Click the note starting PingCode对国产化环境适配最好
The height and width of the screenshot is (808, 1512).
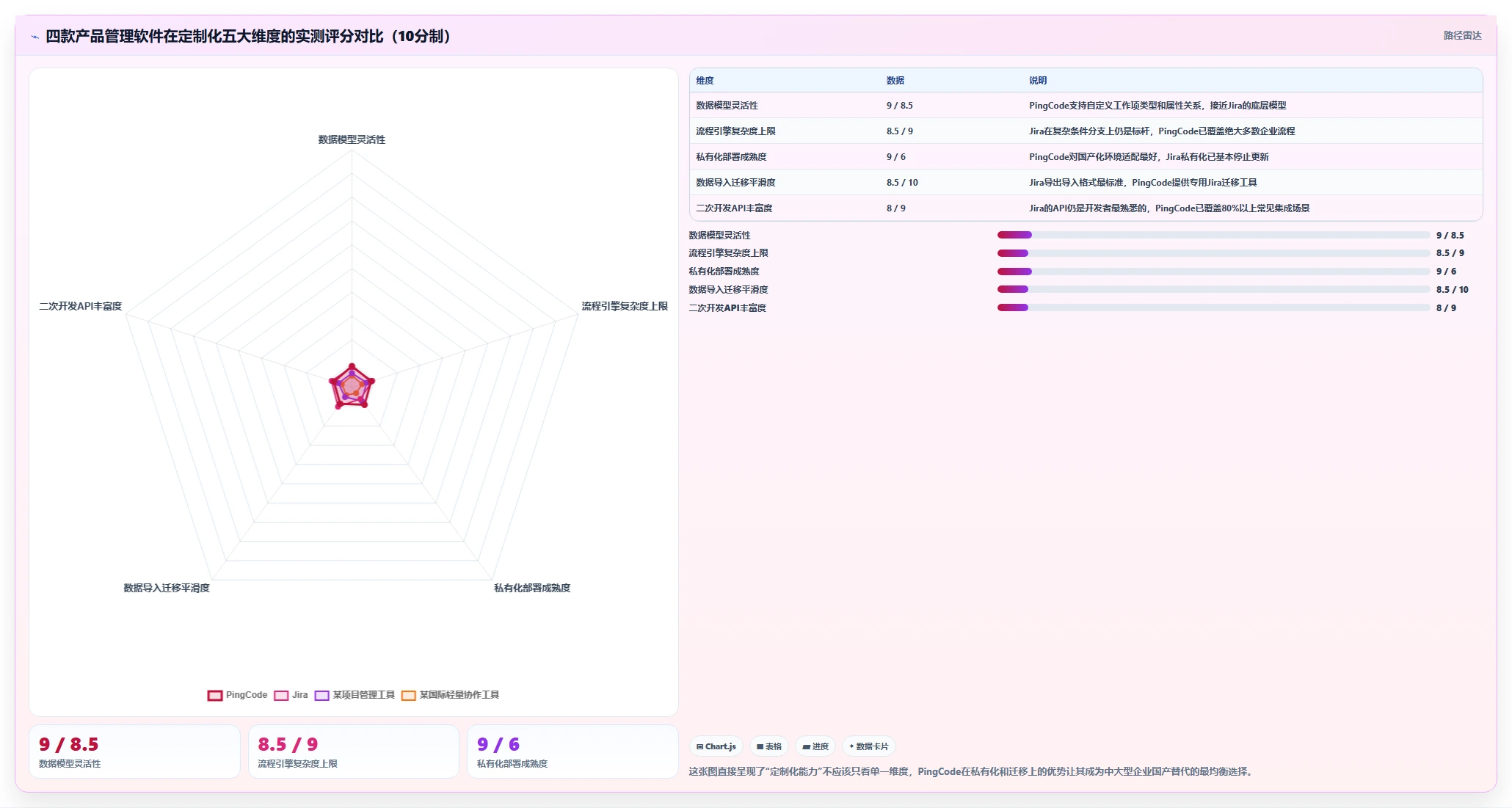(1149, 157)
